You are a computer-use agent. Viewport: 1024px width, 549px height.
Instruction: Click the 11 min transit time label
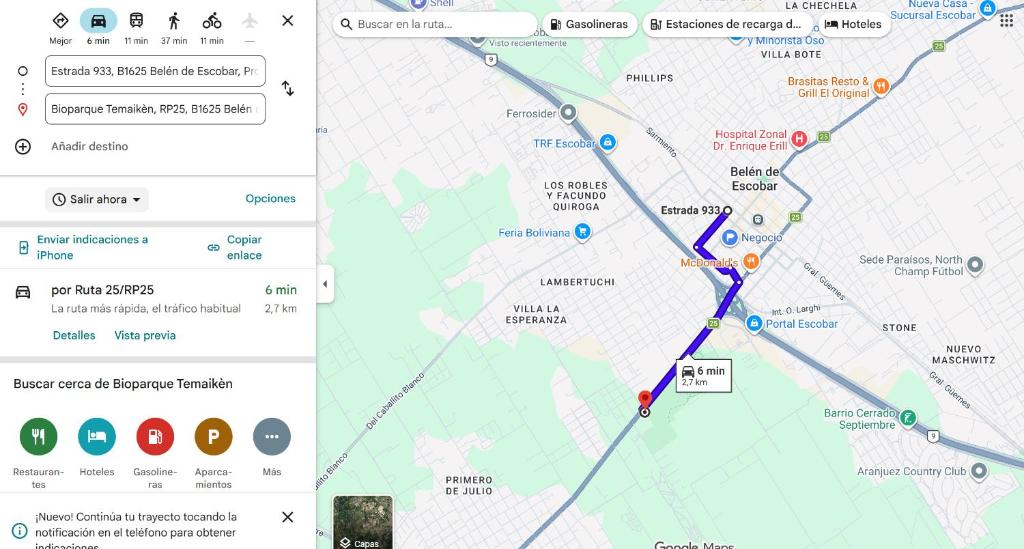click(x=136, y=40)
